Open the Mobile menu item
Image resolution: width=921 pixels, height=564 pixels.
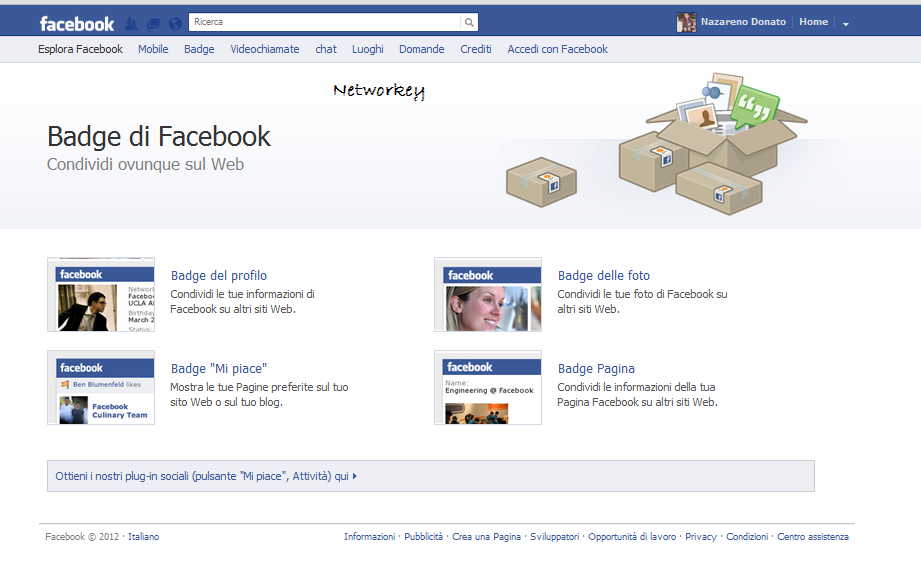(x=153, y=49)
